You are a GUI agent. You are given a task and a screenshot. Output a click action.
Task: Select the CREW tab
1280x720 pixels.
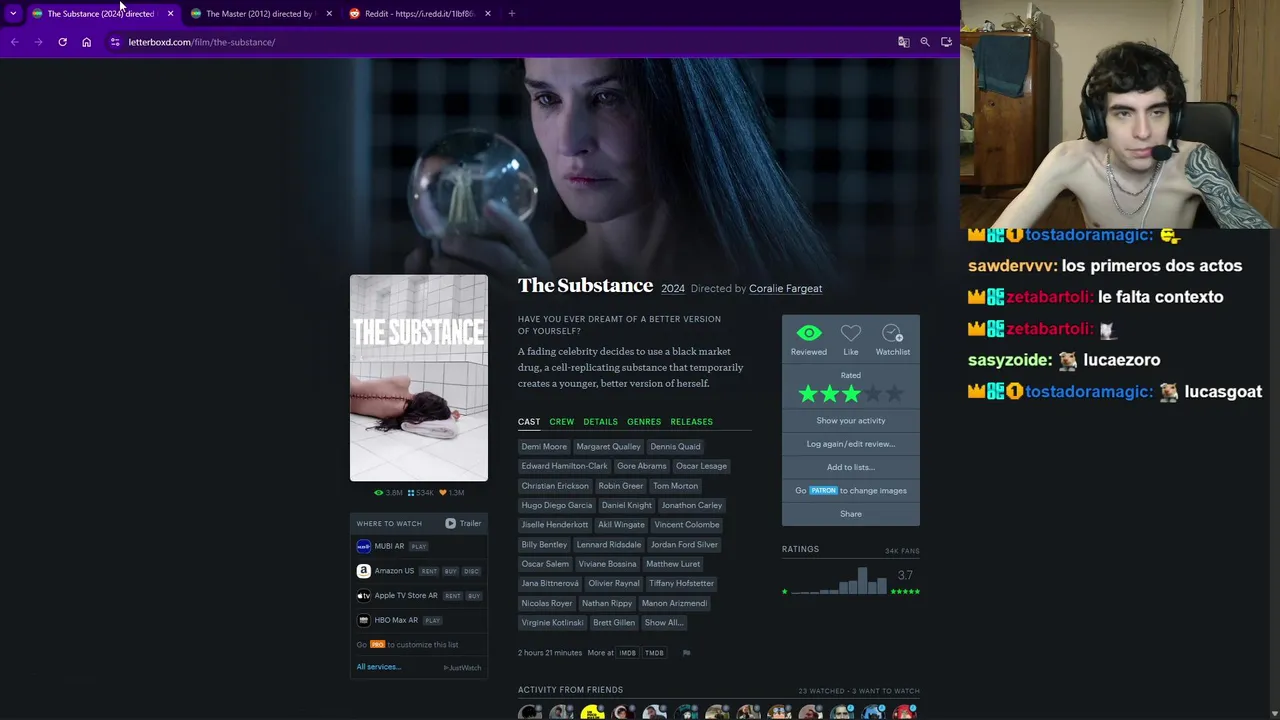point(562,422)
